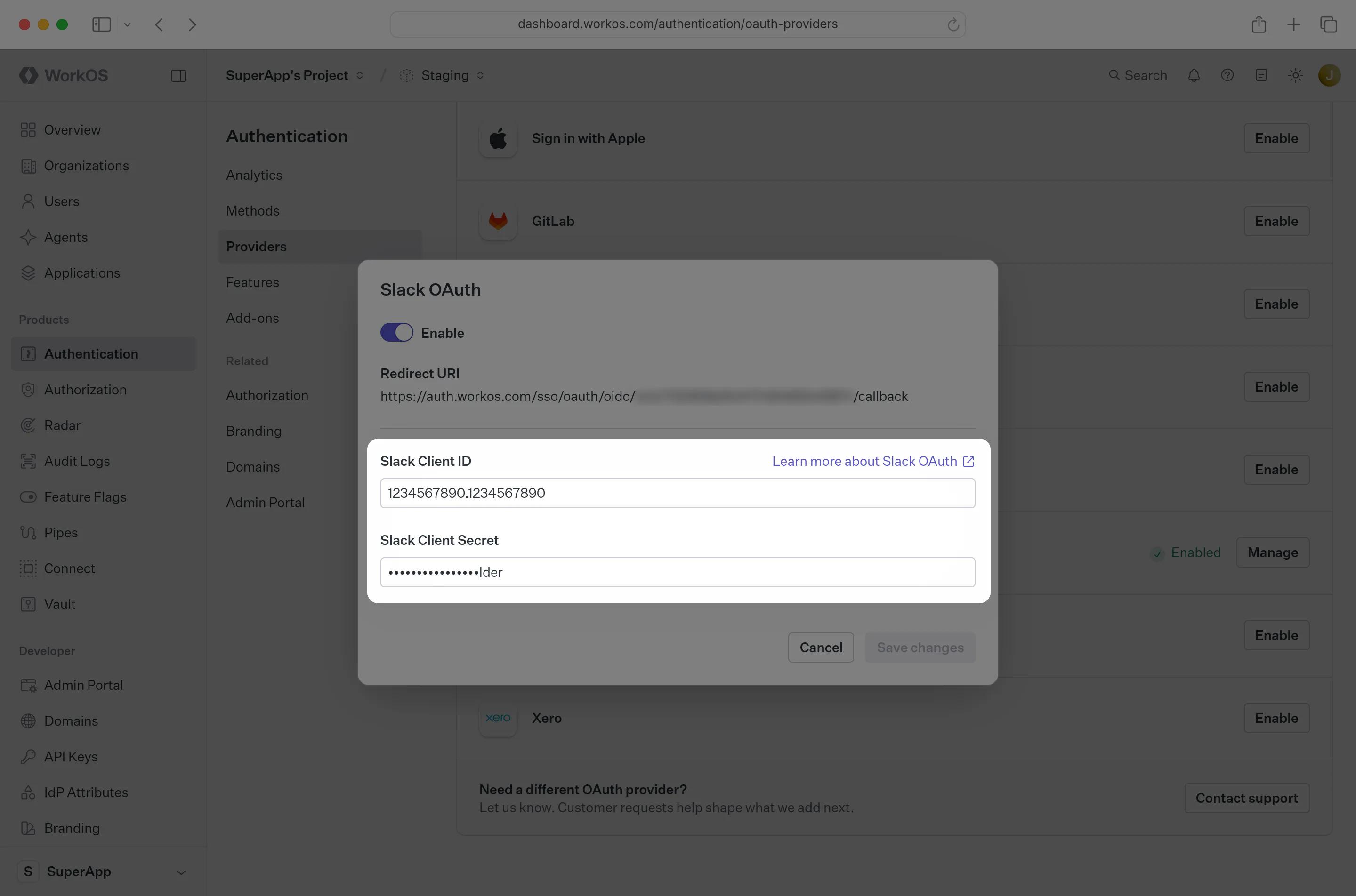Click the Branding icon under Developer
The width and height of the screenshot is (1356, 896).
(x=28, y=828)
